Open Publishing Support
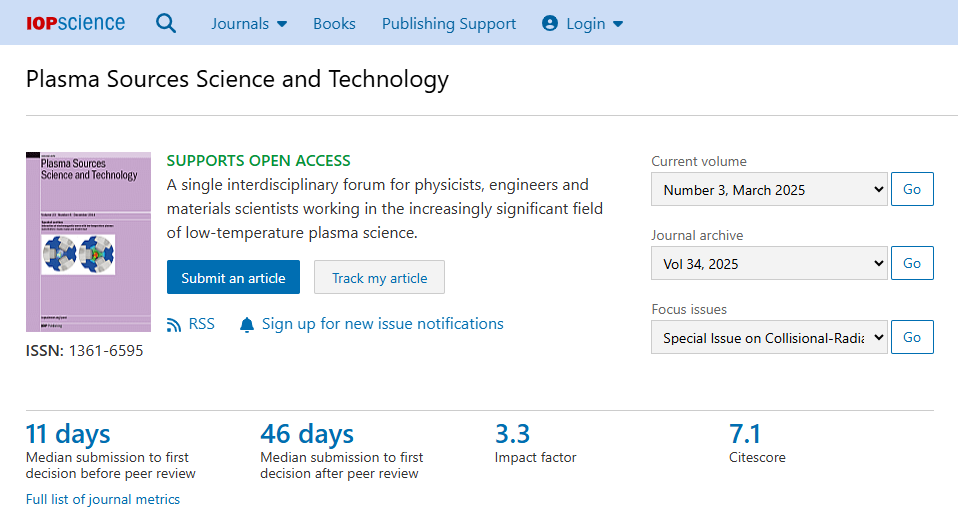 449,23
